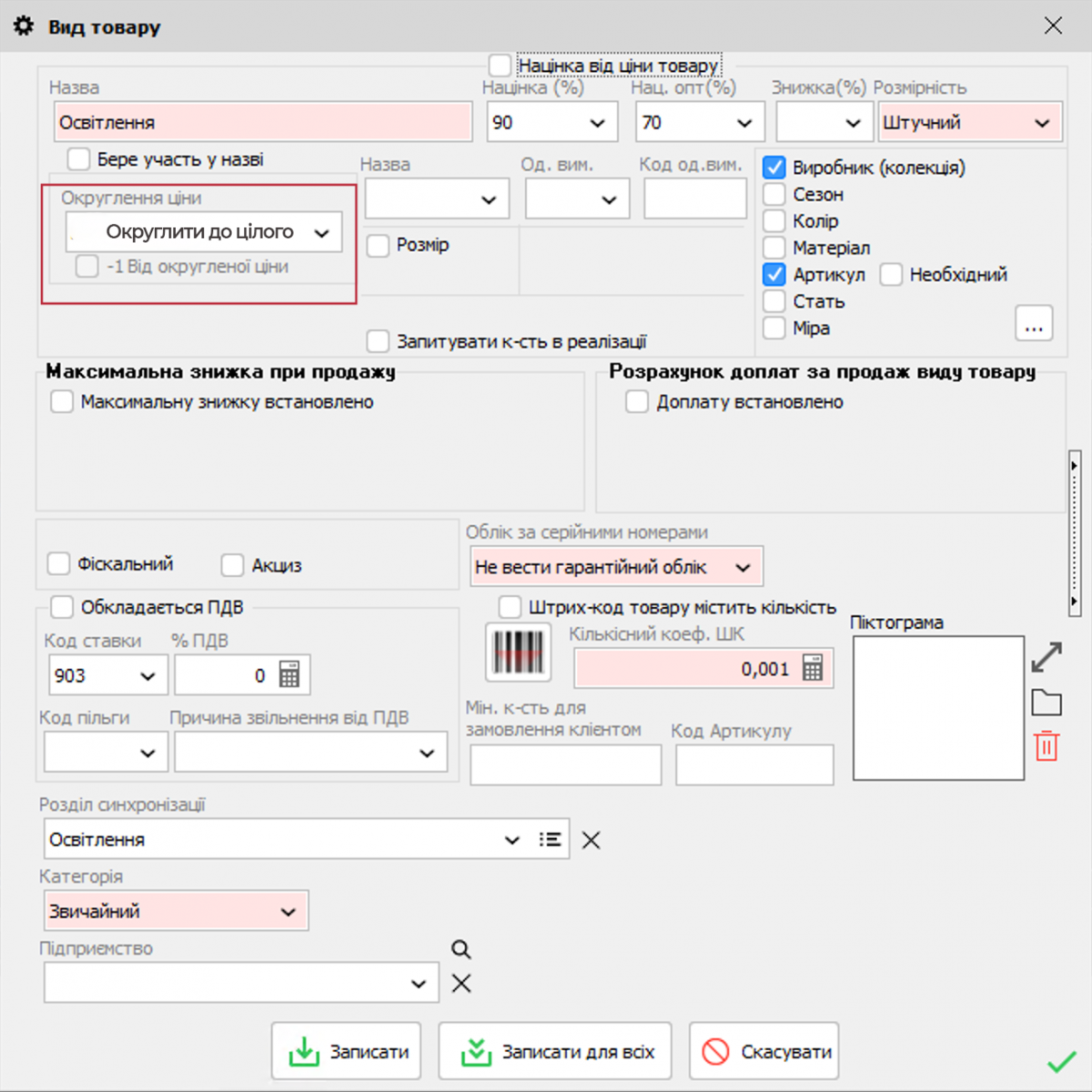1092x1092 pixels.
Task: Click the Записати для всіх button
Action: (555, 1051)
